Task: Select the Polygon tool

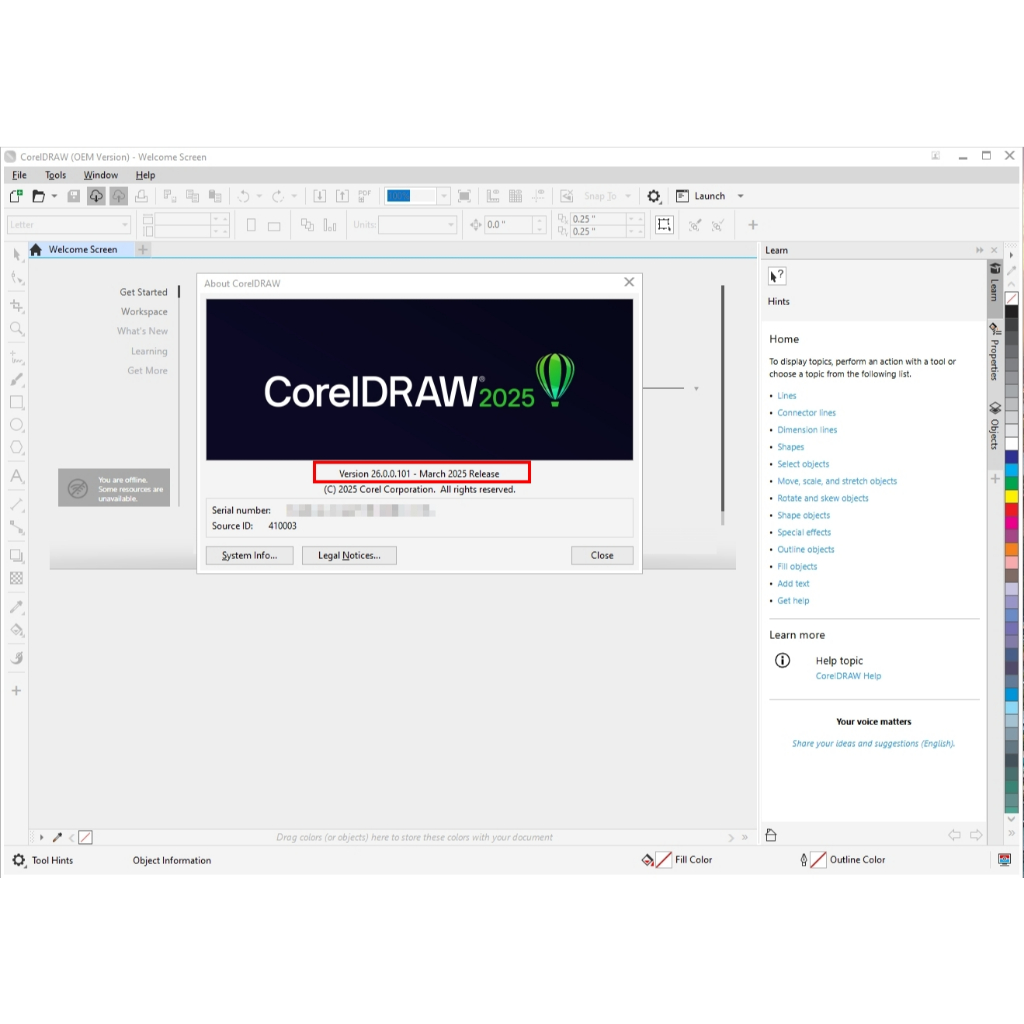Action: [17, 448]
